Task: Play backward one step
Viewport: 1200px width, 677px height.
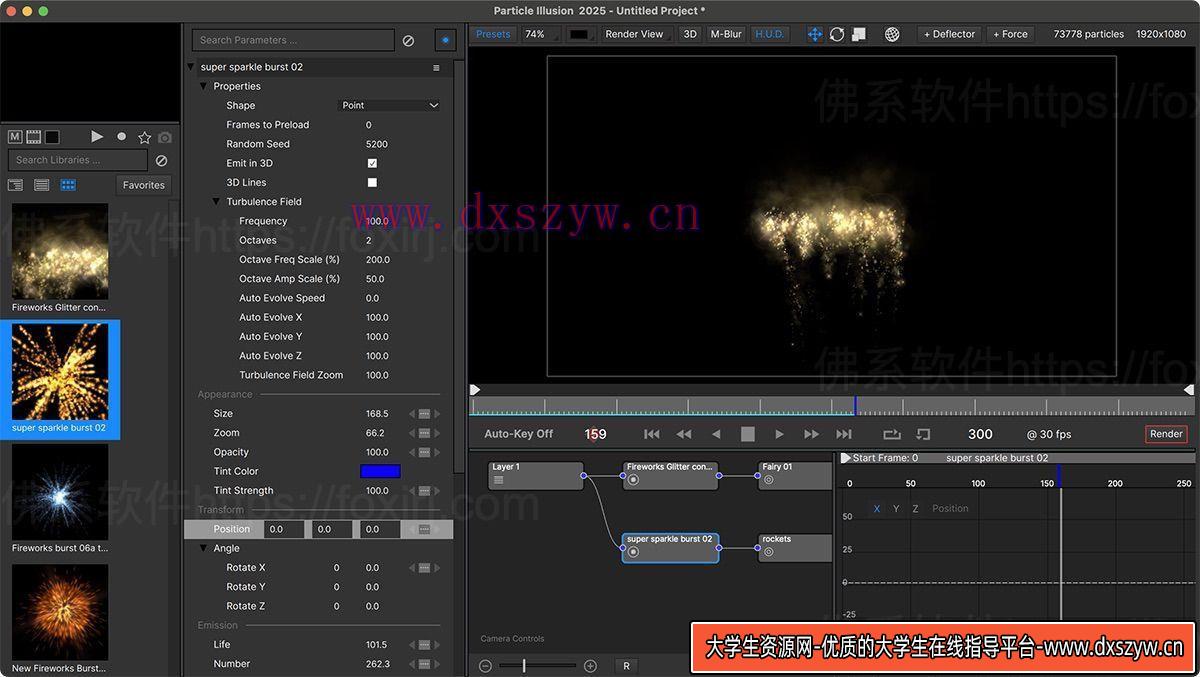Action: pos(715,434)
